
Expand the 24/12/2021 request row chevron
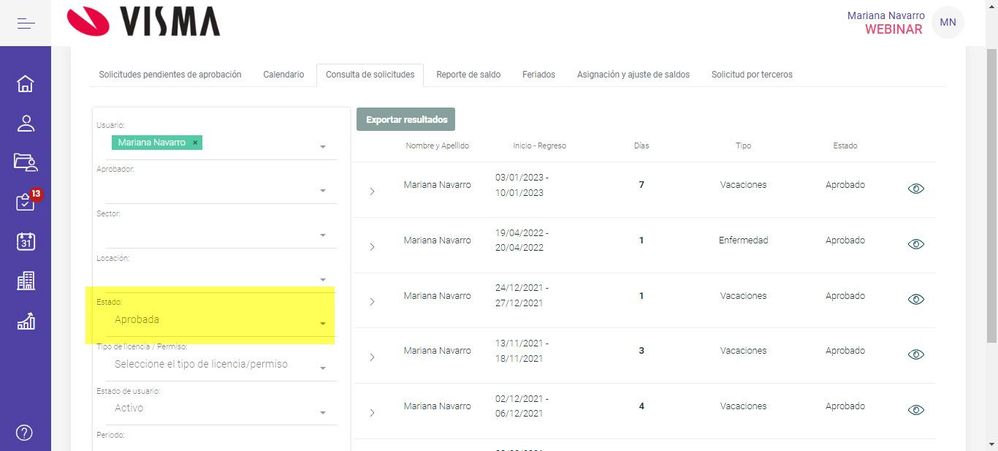pos(372,302)
